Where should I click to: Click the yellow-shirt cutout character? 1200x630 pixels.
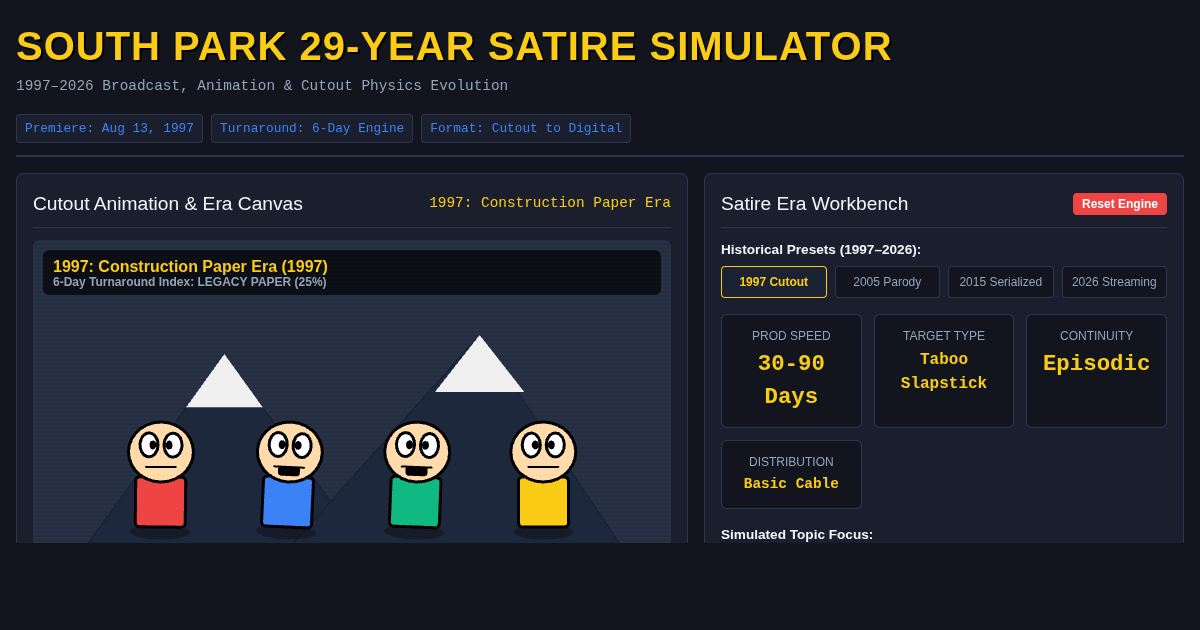(x=543, y=476)
